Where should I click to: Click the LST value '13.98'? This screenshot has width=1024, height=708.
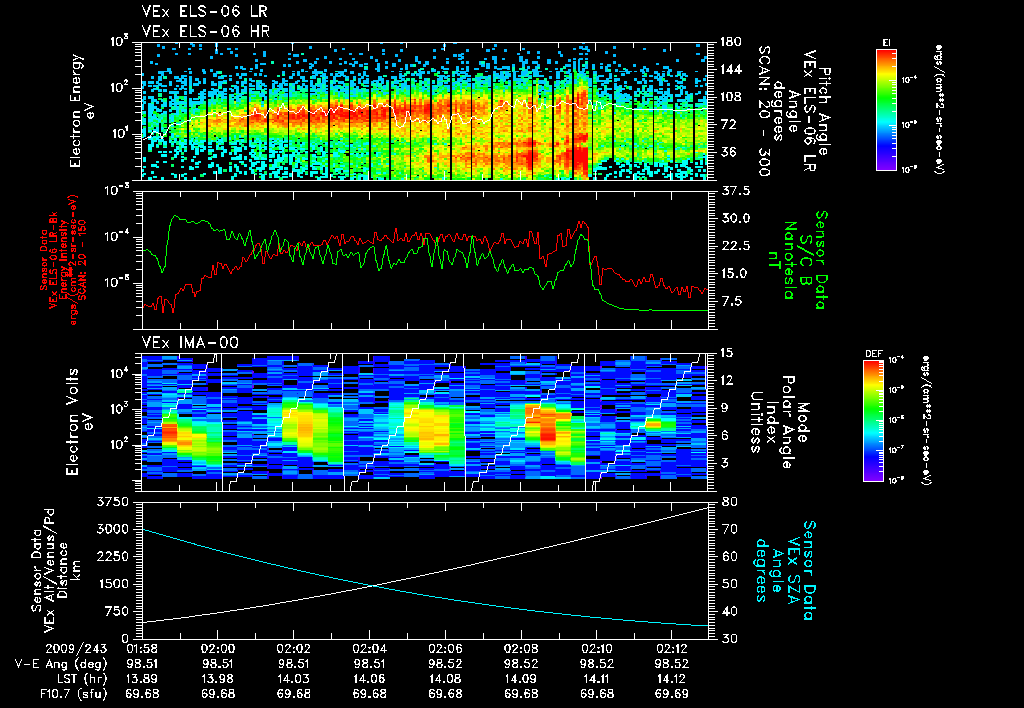[218, 679]
